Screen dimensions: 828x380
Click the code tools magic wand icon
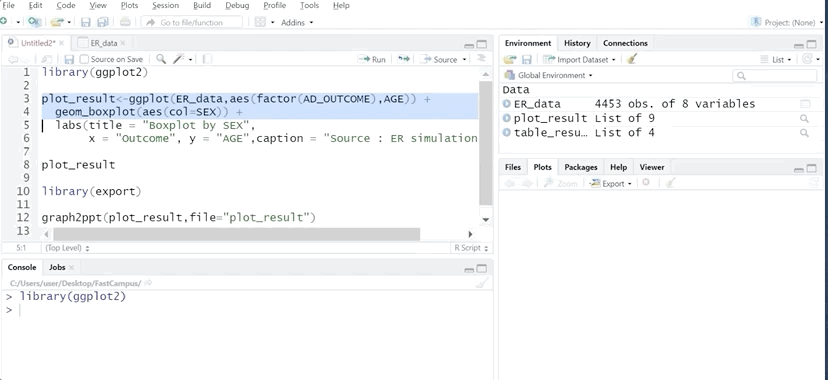(179, 59)
